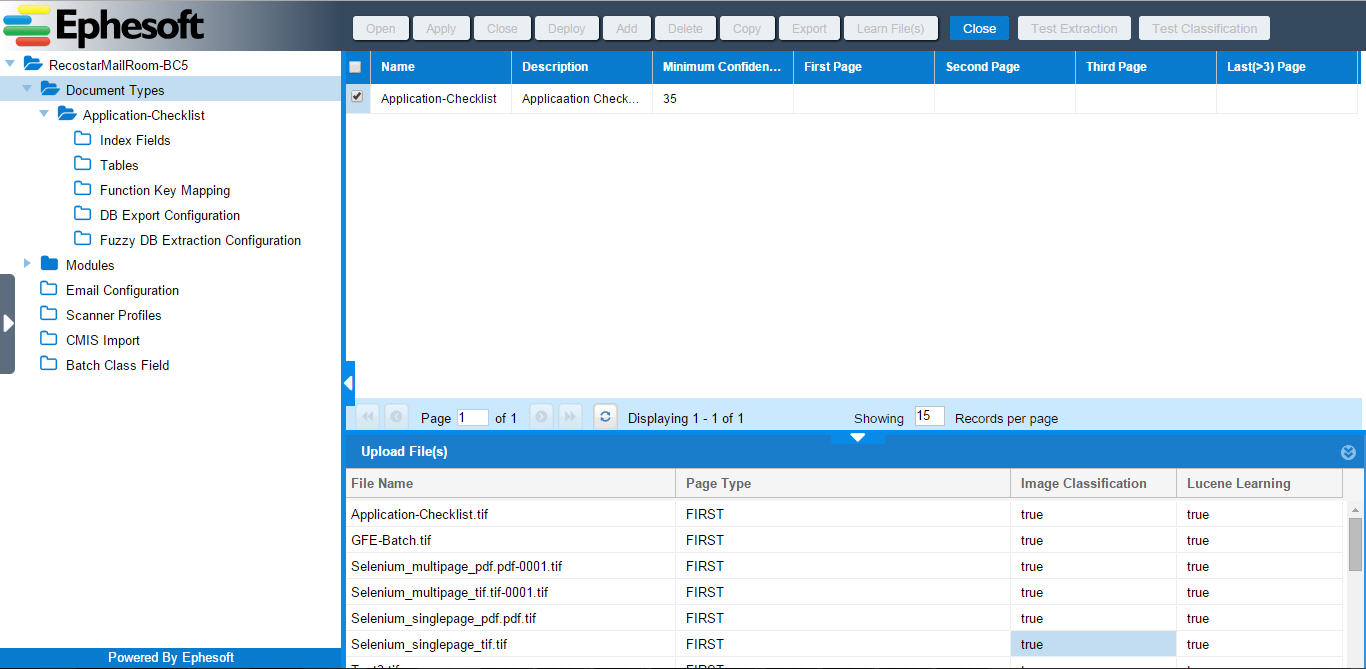Click the Tables folder icon
Screen dimensions: 1366x669
pyautogui.click(x=83, y=164)
